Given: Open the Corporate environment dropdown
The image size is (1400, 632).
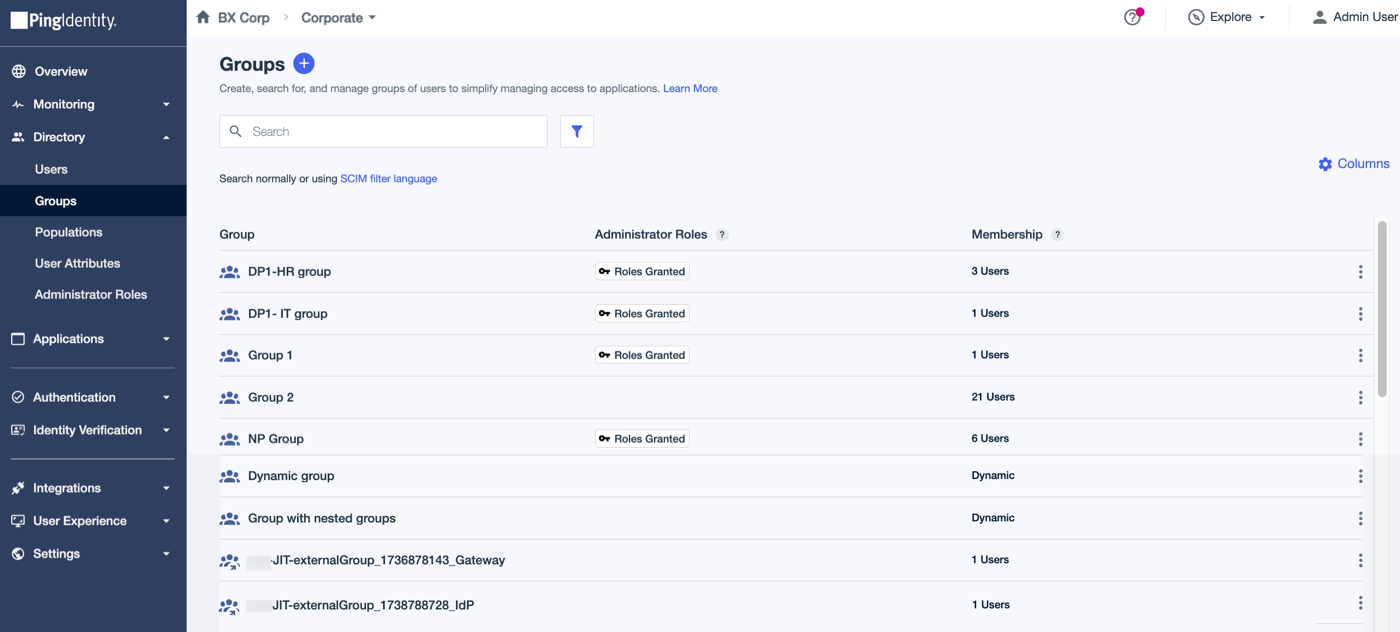Looking at the screenshot, I should pyautogui.click(x=338, y=17).
